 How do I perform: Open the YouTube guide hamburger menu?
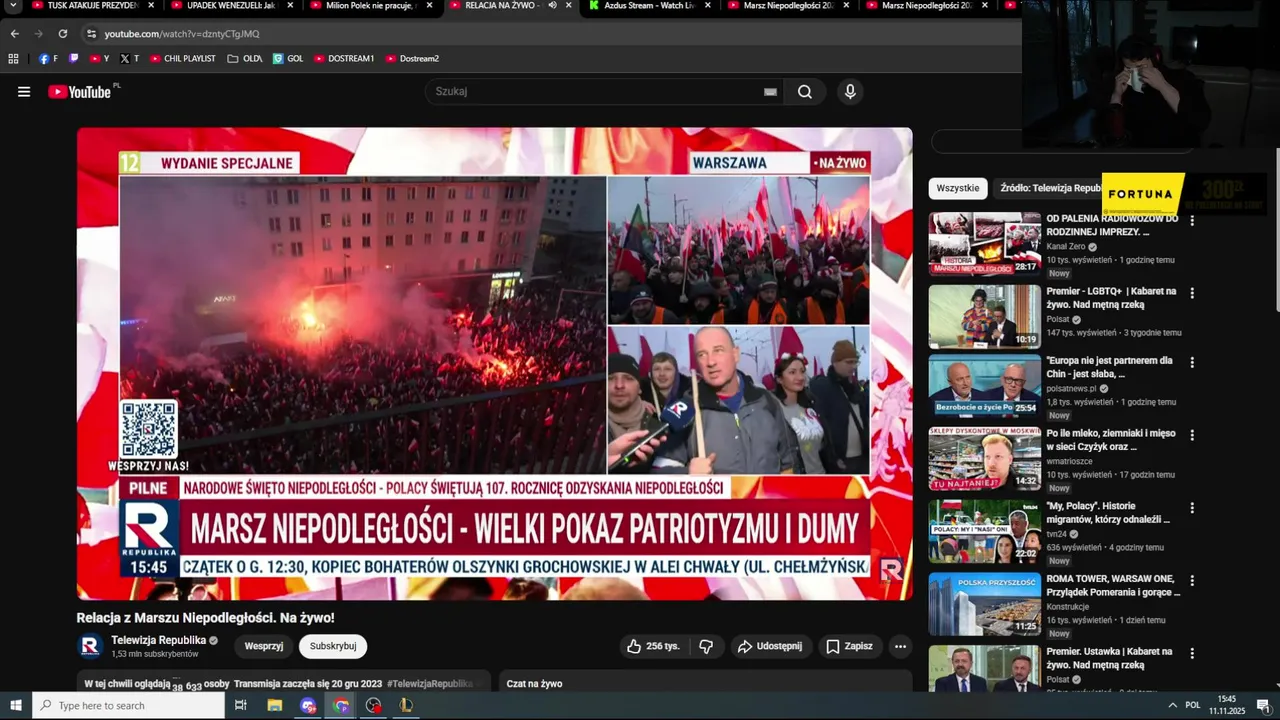tap(24, 92)
